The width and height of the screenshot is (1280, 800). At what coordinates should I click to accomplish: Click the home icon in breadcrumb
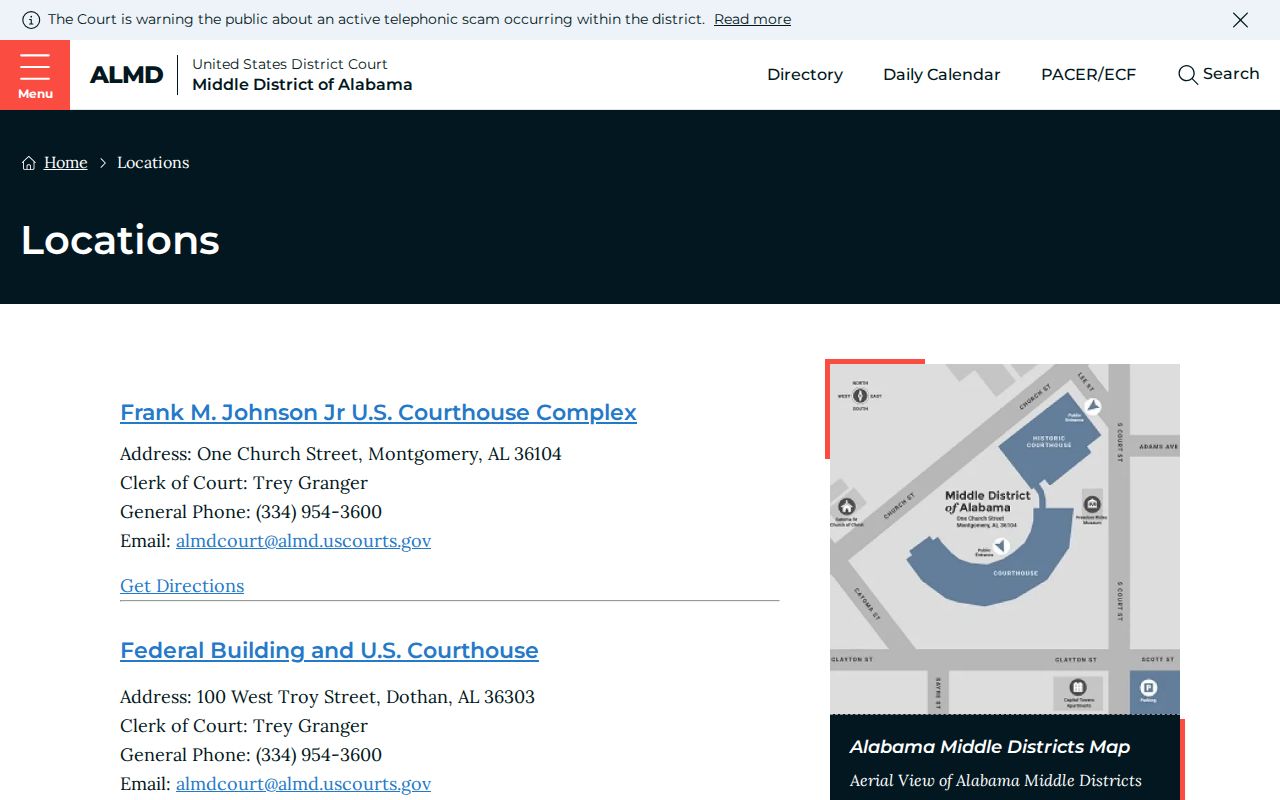(x=29, y=163)
